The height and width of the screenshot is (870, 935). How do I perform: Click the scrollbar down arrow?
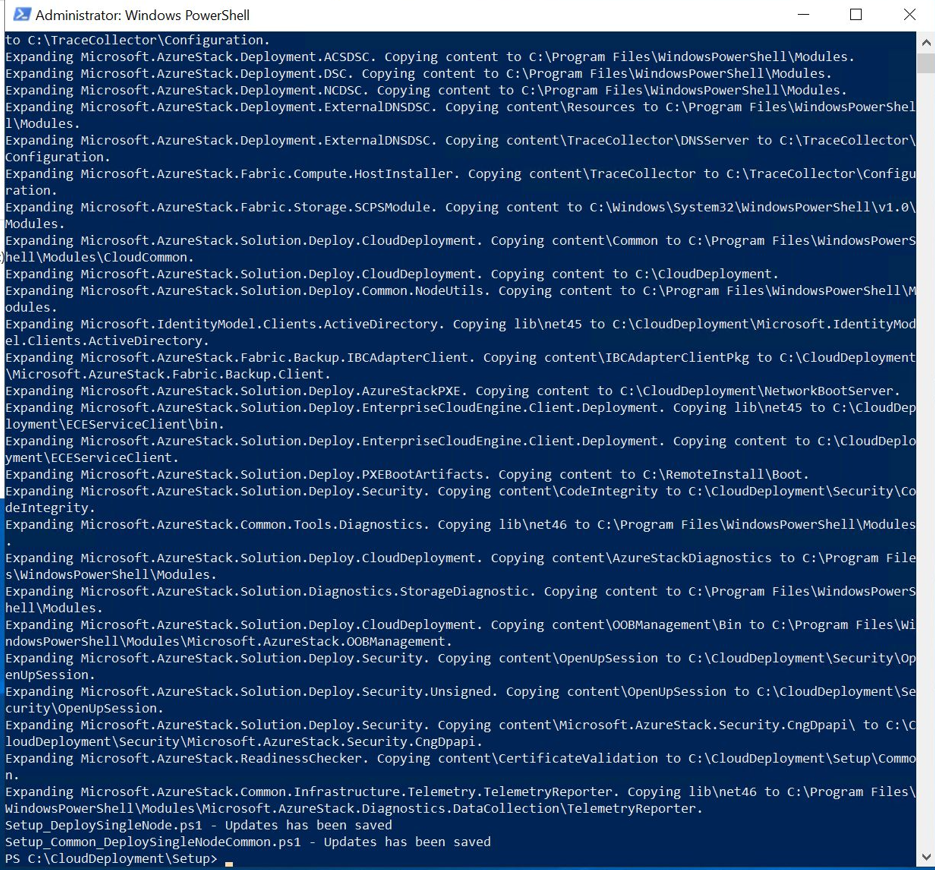[925, 857]
